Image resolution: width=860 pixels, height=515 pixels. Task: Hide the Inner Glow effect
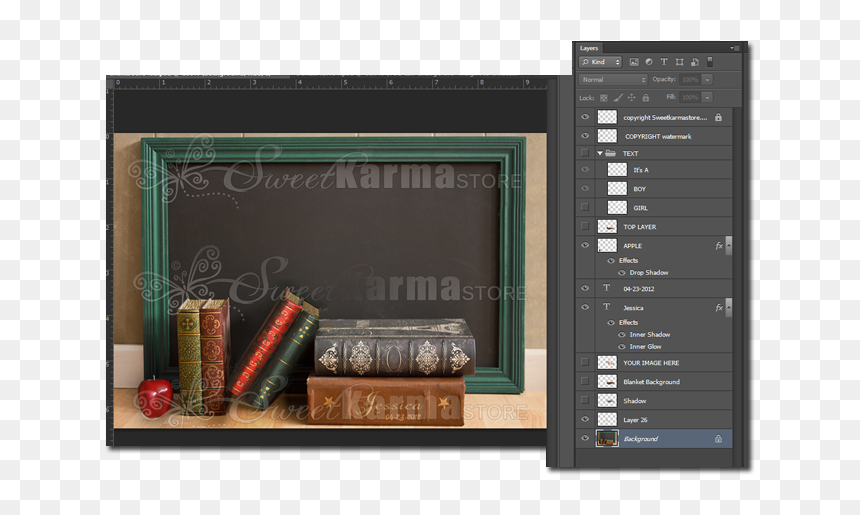pyautogui.click(x=621, y=347)
